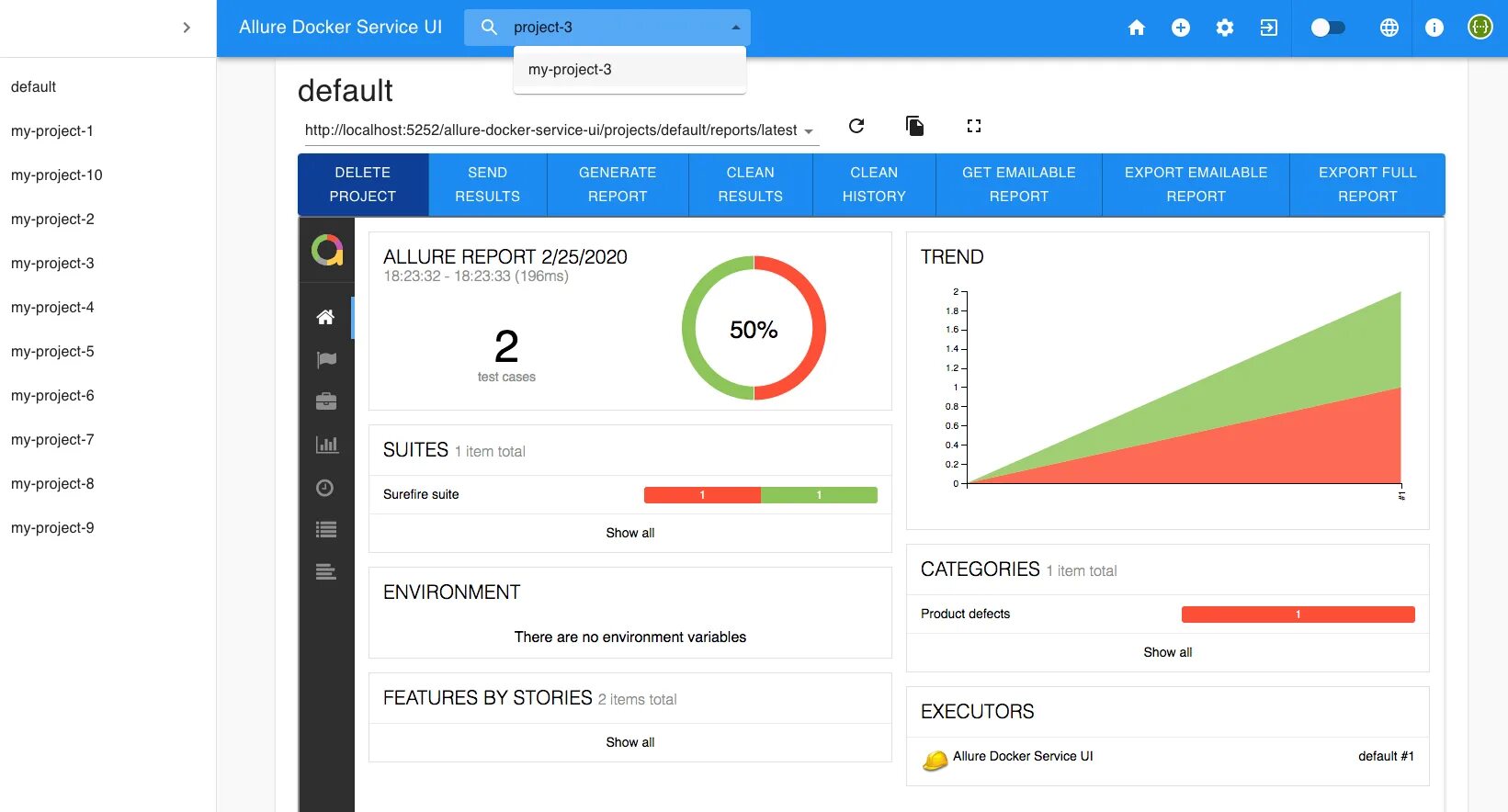Select my-project-1 in sidebar

108,131
